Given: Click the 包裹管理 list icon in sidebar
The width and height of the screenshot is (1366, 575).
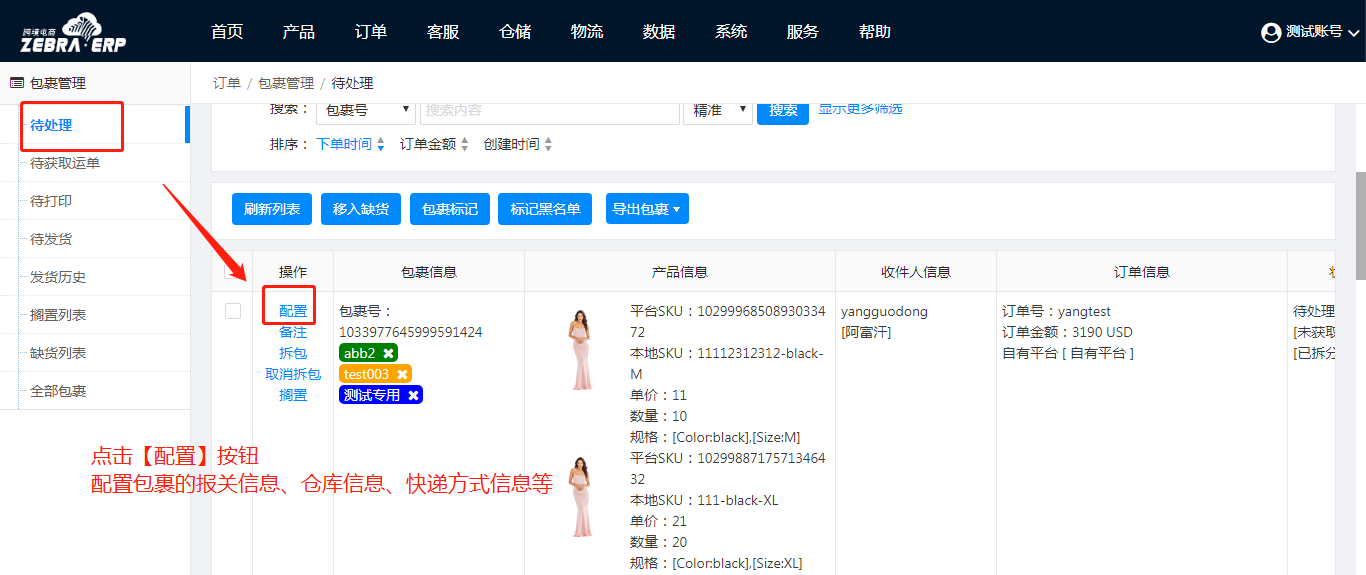Looking at the screenshot, I should click(17, 83).
